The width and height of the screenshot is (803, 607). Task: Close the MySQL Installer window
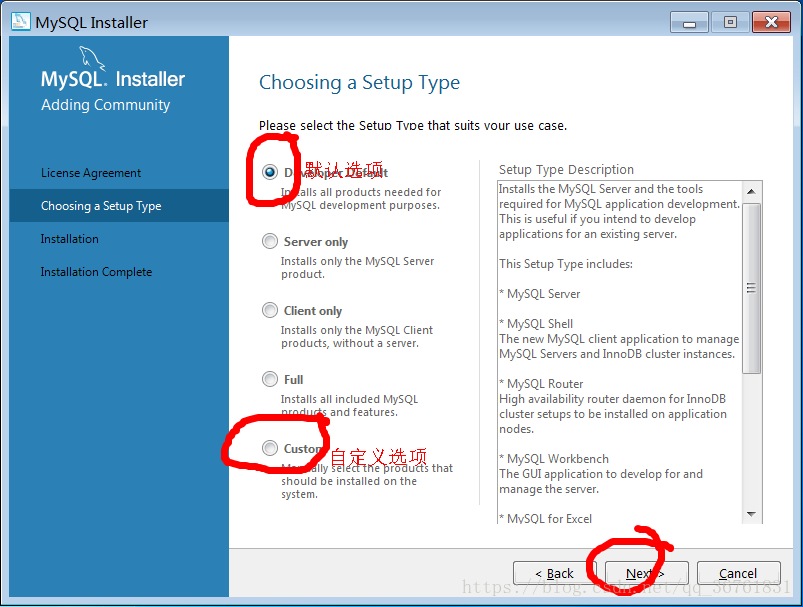pyautogui.click(x=771, y=22)
